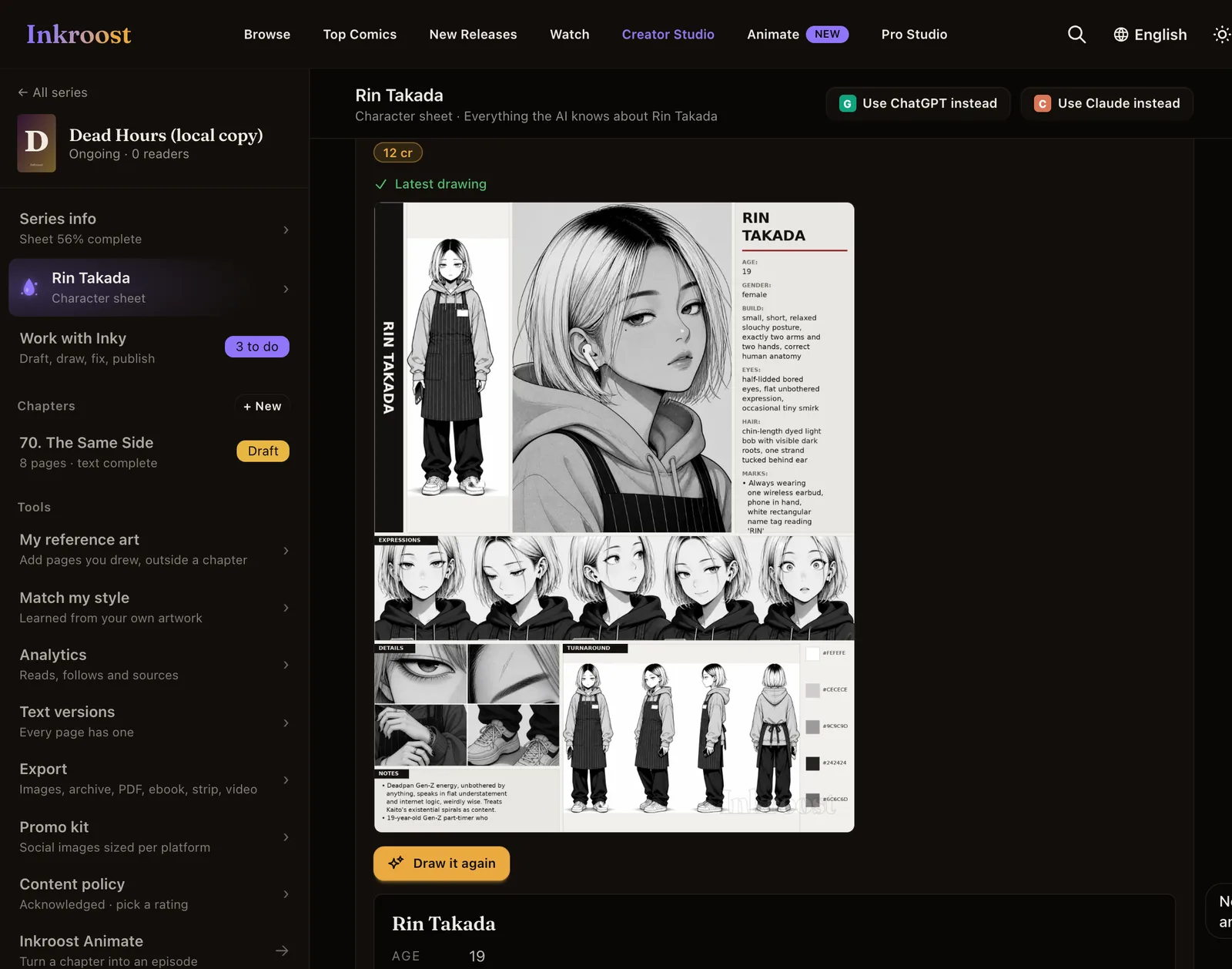
Task: Click the Draw it again button
Action: click(441, 863)
